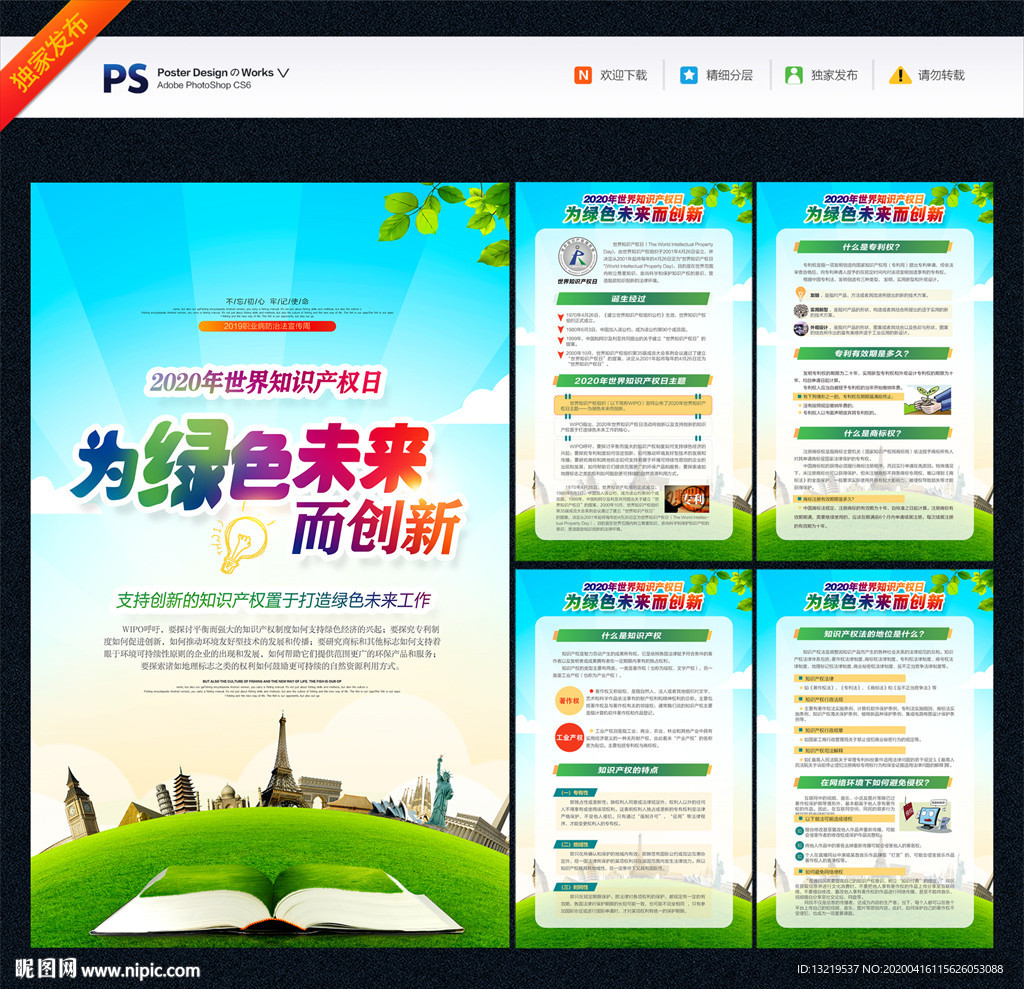
Task: Click the big 为绿色未来 headline on the large poster
Action: (250, 464)
